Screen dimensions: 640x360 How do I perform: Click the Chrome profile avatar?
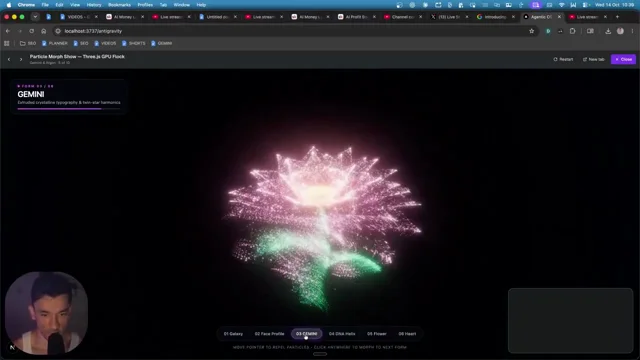coord(620,31)
